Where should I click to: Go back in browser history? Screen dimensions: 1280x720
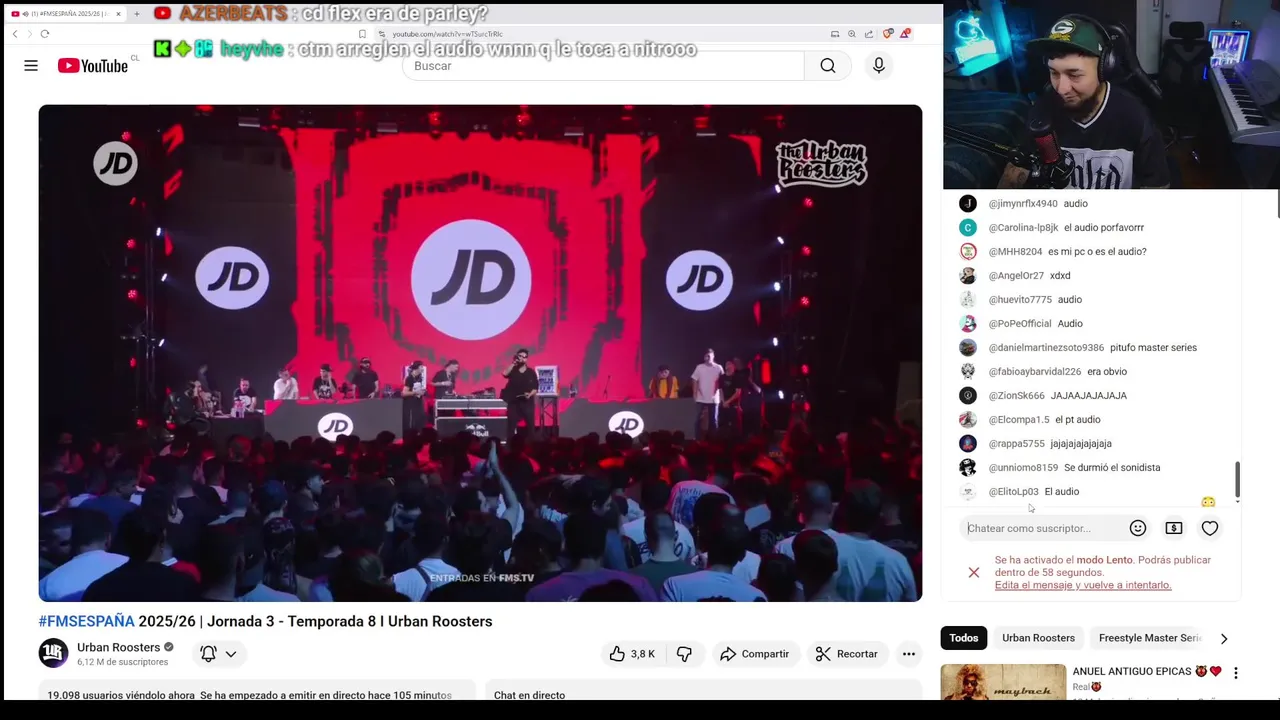coord(15,34)
